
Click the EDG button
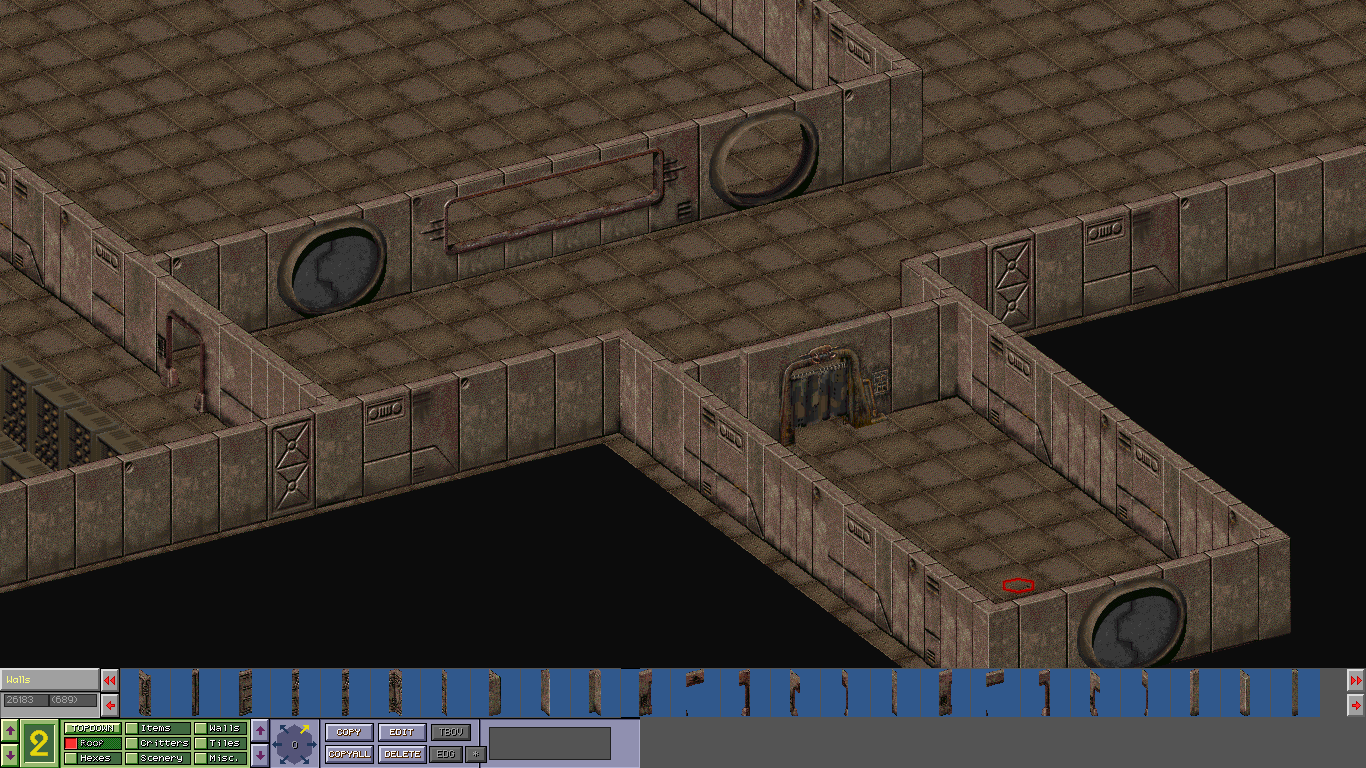coord(446,754)
